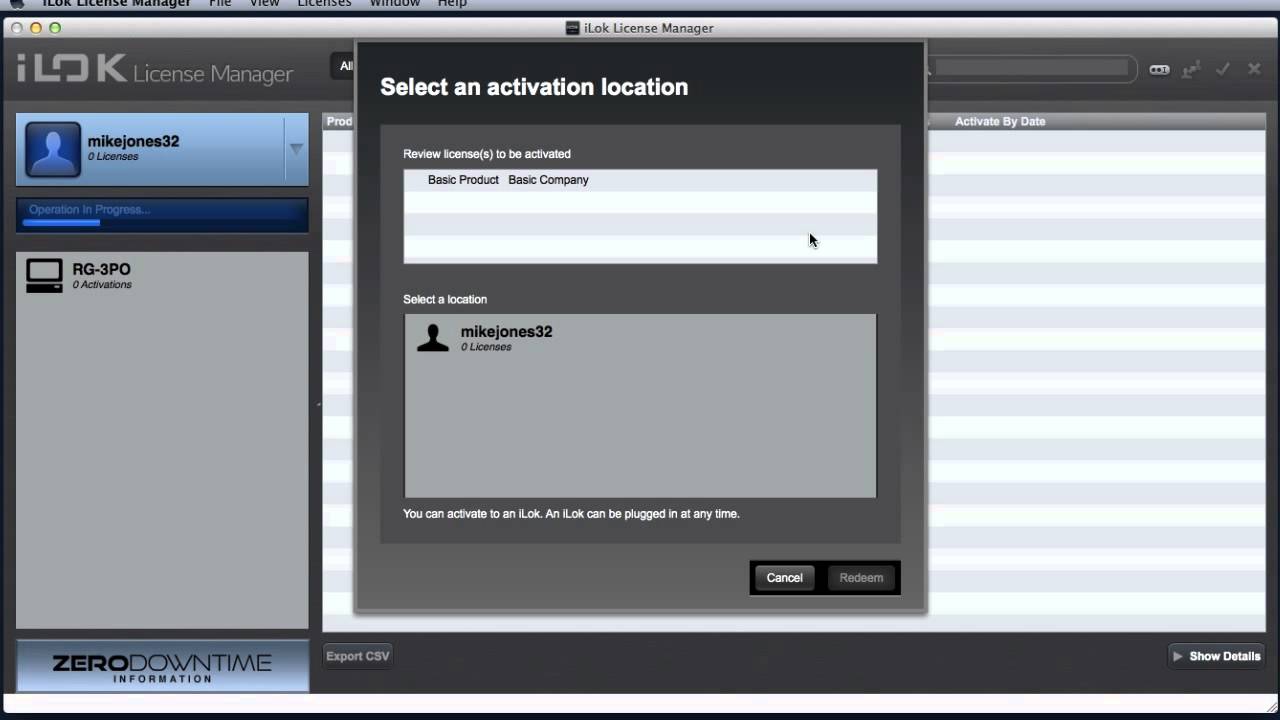This screenshot has height=720, width=1280.
Task: Click the Operation In Progress bar
Action: [x=162, y=215]
